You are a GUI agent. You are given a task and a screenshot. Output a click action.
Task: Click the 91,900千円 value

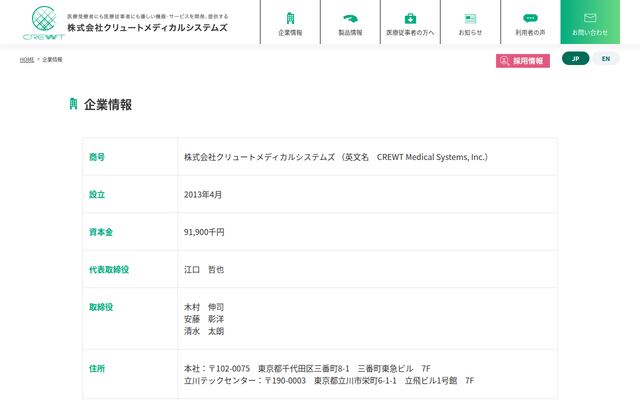click(204, 232)
